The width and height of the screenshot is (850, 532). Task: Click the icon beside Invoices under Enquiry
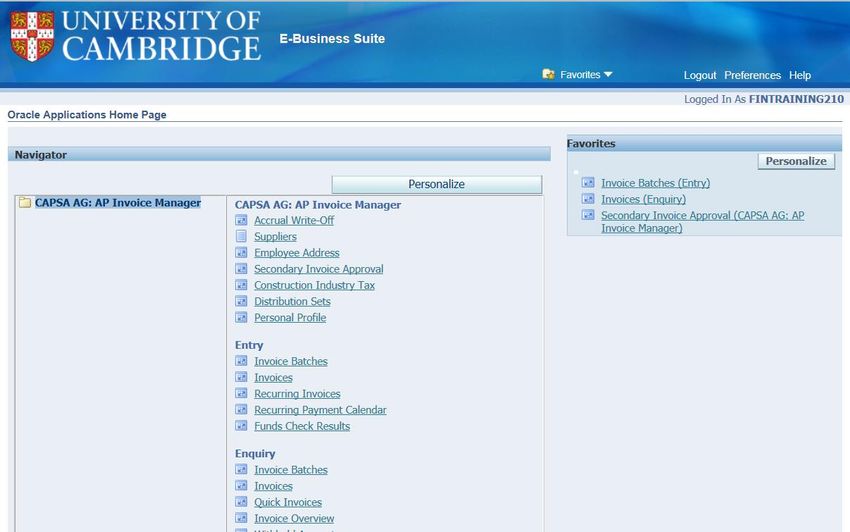click(241, 486)
